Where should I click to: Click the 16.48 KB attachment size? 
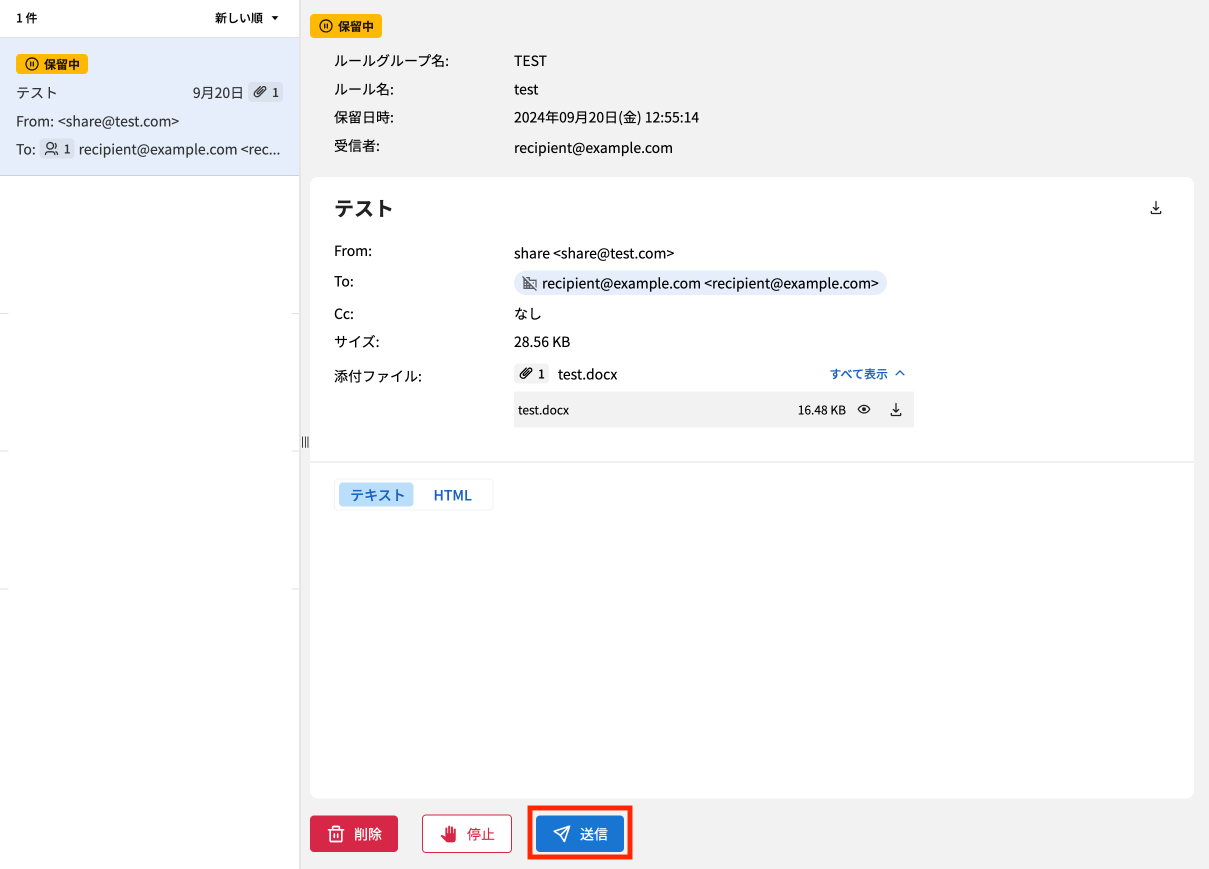point(822,410)
